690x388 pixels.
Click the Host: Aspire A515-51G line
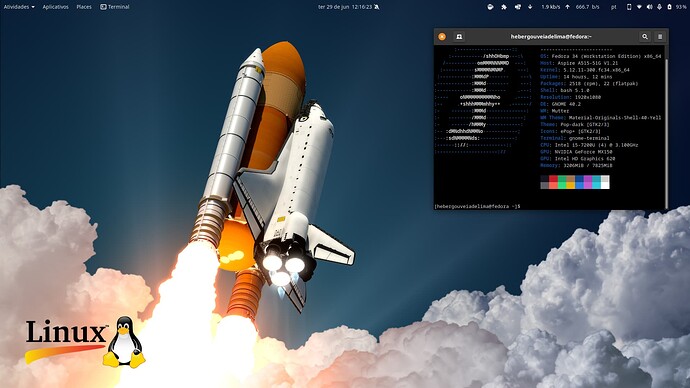coord(579,63)
